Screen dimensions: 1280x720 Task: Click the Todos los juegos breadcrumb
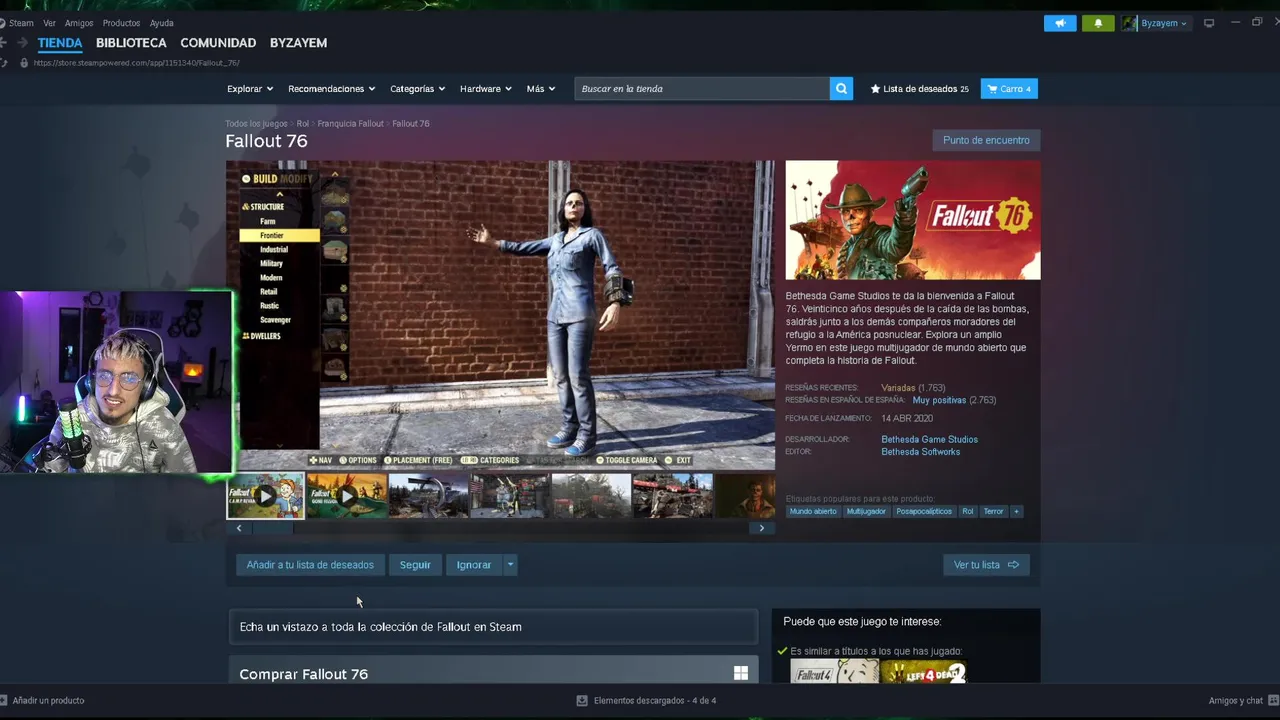[256, 124]
